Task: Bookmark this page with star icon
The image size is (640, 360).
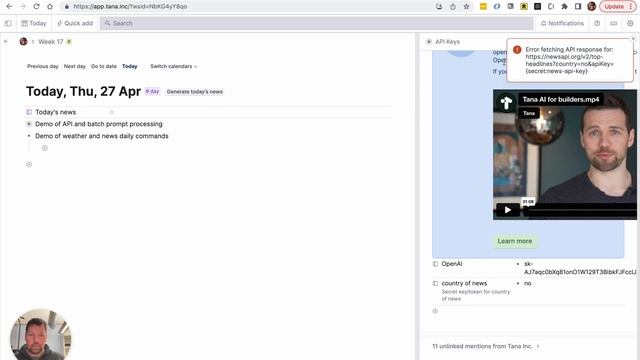Action: coord(466,7)
